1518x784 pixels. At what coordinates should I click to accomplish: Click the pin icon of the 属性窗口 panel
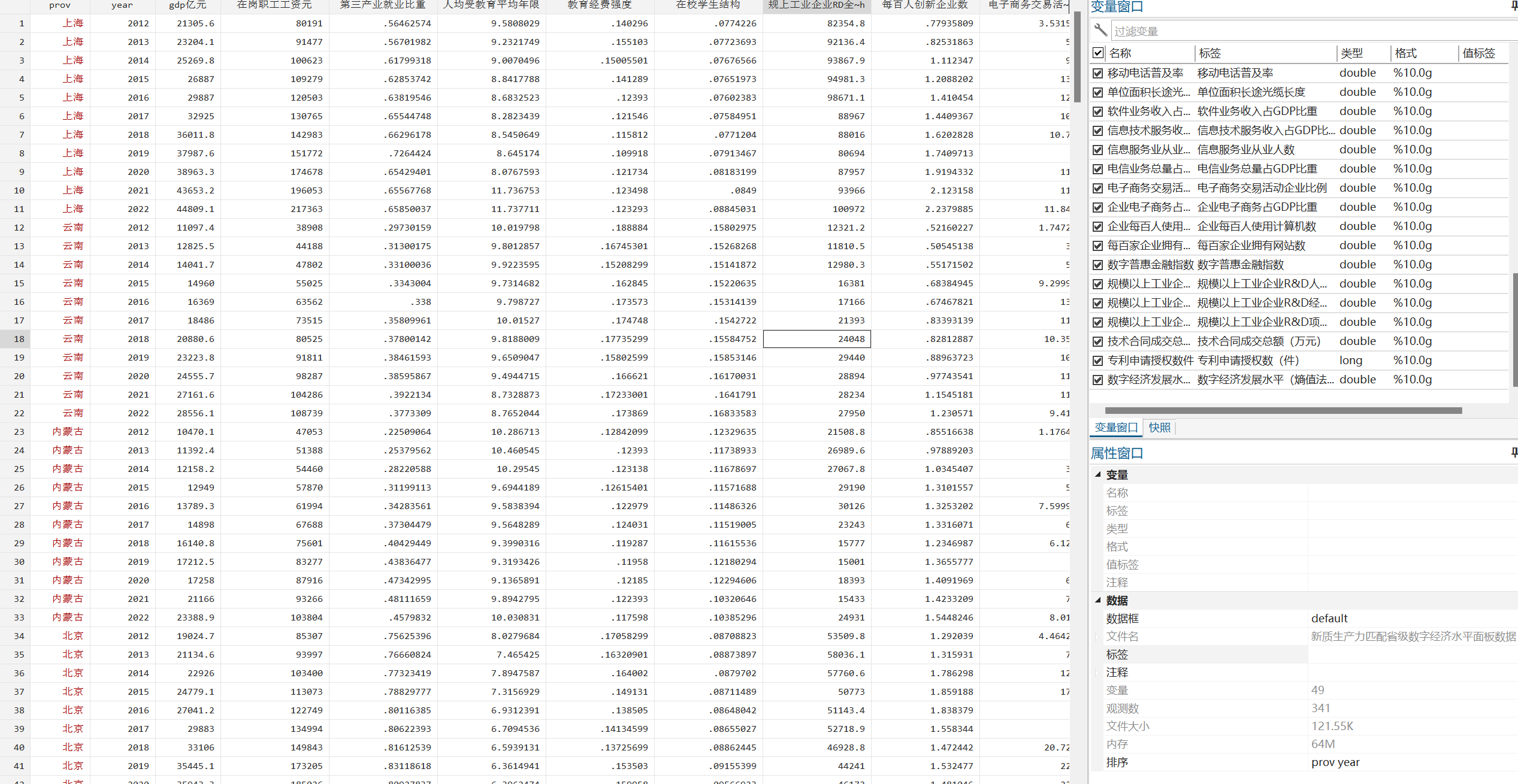point(1514,453)
